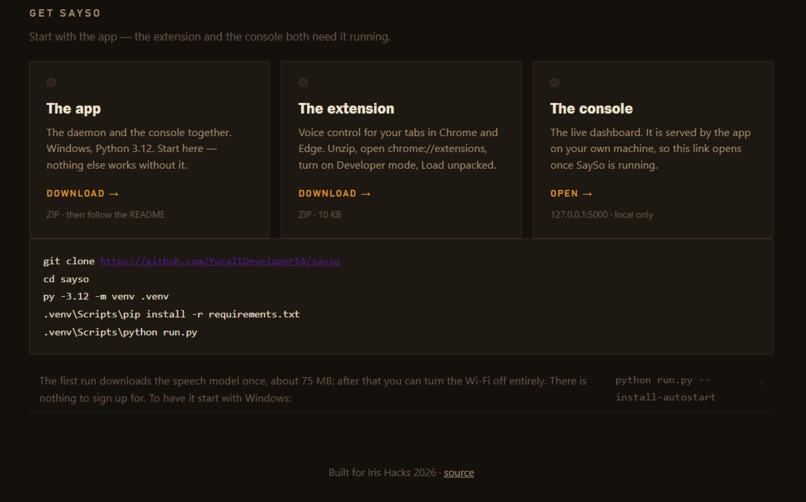Viewport: 806px width, 502px height.
Task: Click the '.venv\Scripts\python run.py' line
Action: point(120,332)
